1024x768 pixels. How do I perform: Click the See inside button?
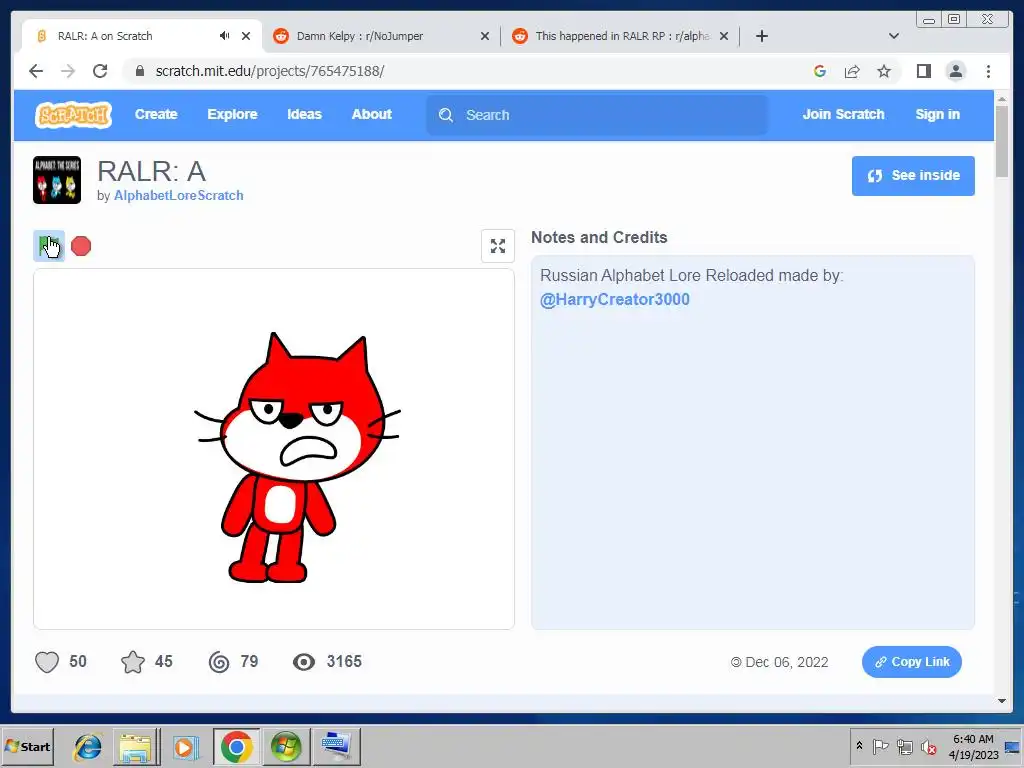pos(913,176)
